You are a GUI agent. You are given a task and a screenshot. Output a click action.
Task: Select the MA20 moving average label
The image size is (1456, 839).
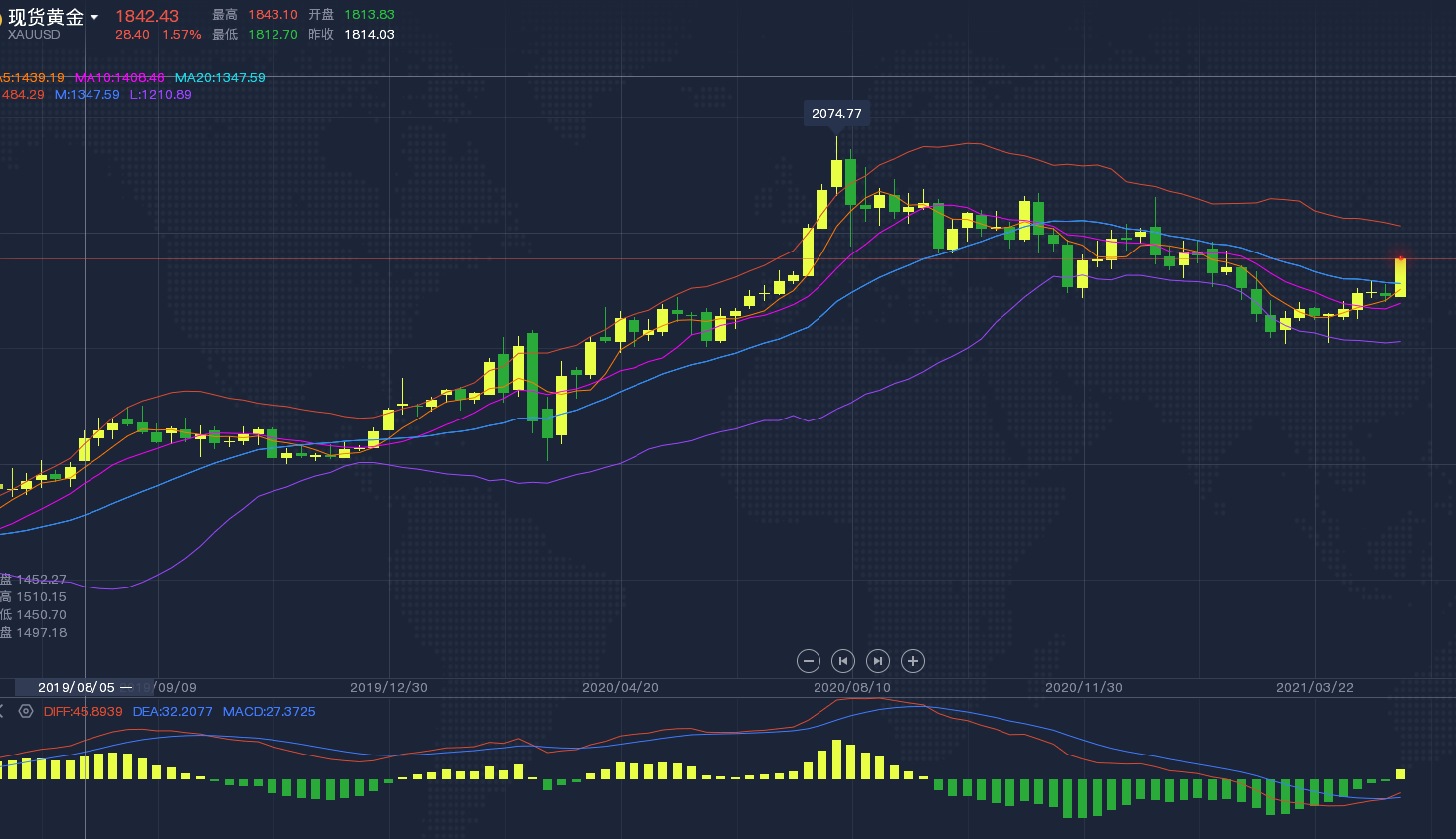pyautogui.click(x=220, y=78)
